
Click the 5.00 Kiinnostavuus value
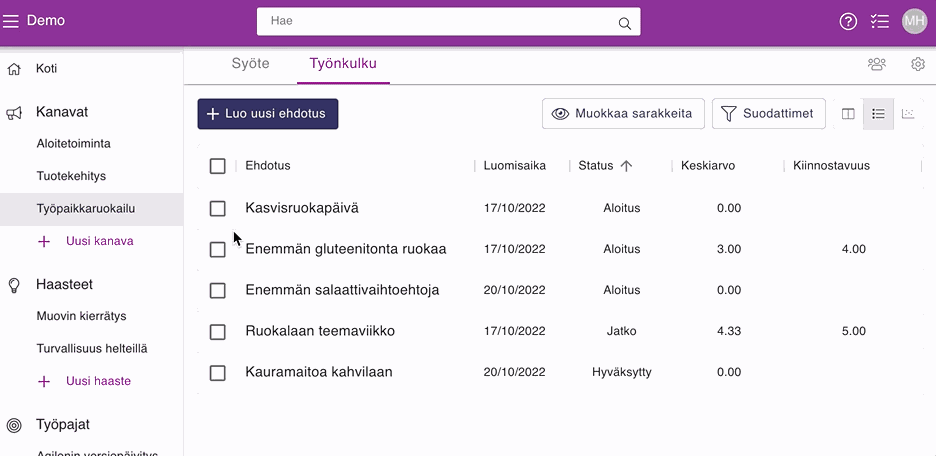[x=854, y=331]
